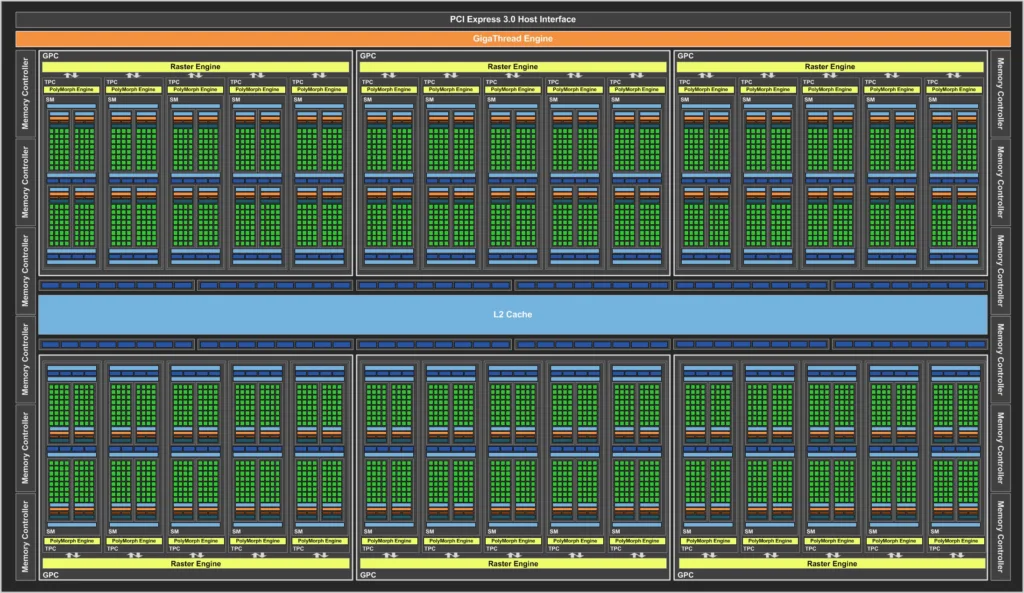Click the Raster Engine in the bottom-left GPC
This screenshot has height=593, width=1024.
coord(196,563)
